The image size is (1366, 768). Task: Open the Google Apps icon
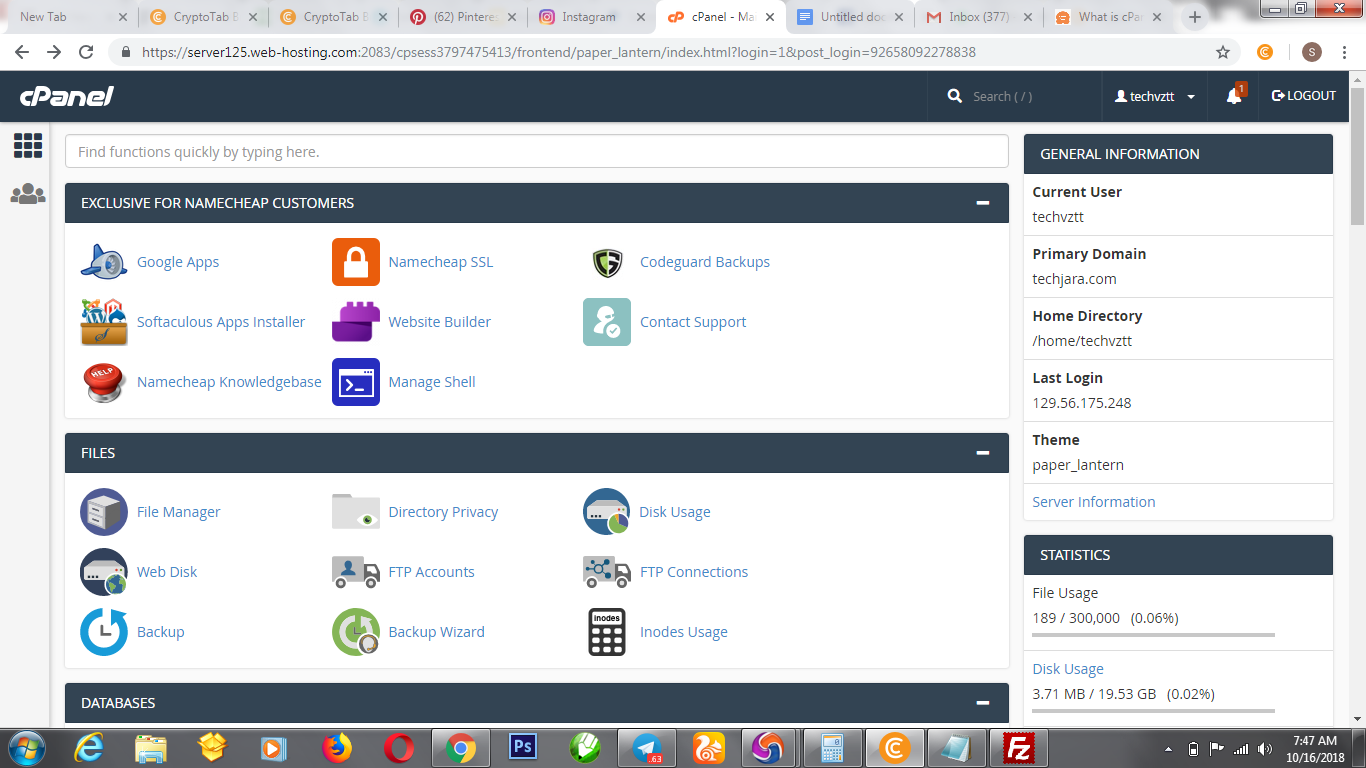tap(104, 262)
